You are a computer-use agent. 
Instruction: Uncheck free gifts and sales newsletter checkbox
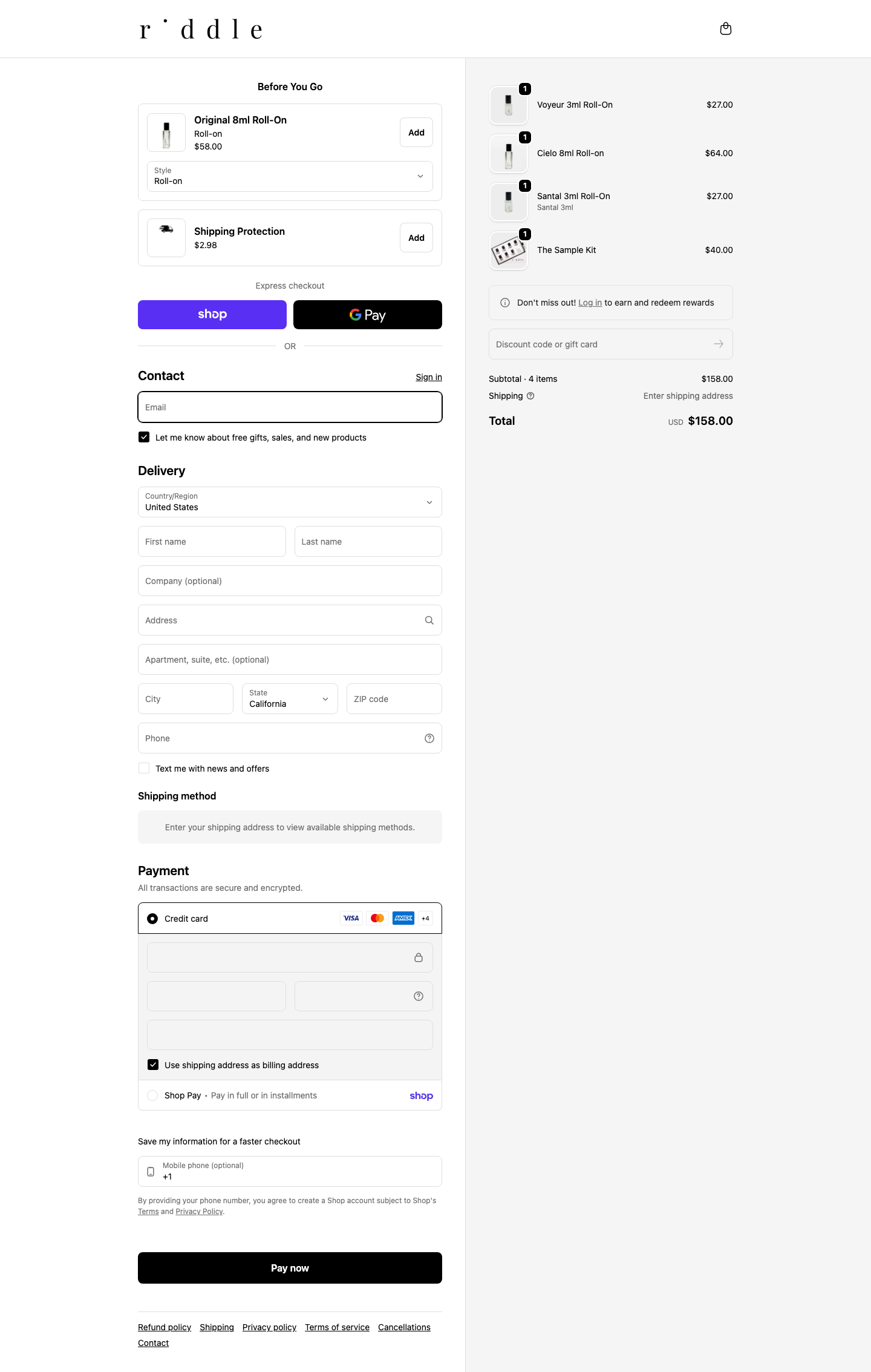pyautogui.click(x=144, y=437)
